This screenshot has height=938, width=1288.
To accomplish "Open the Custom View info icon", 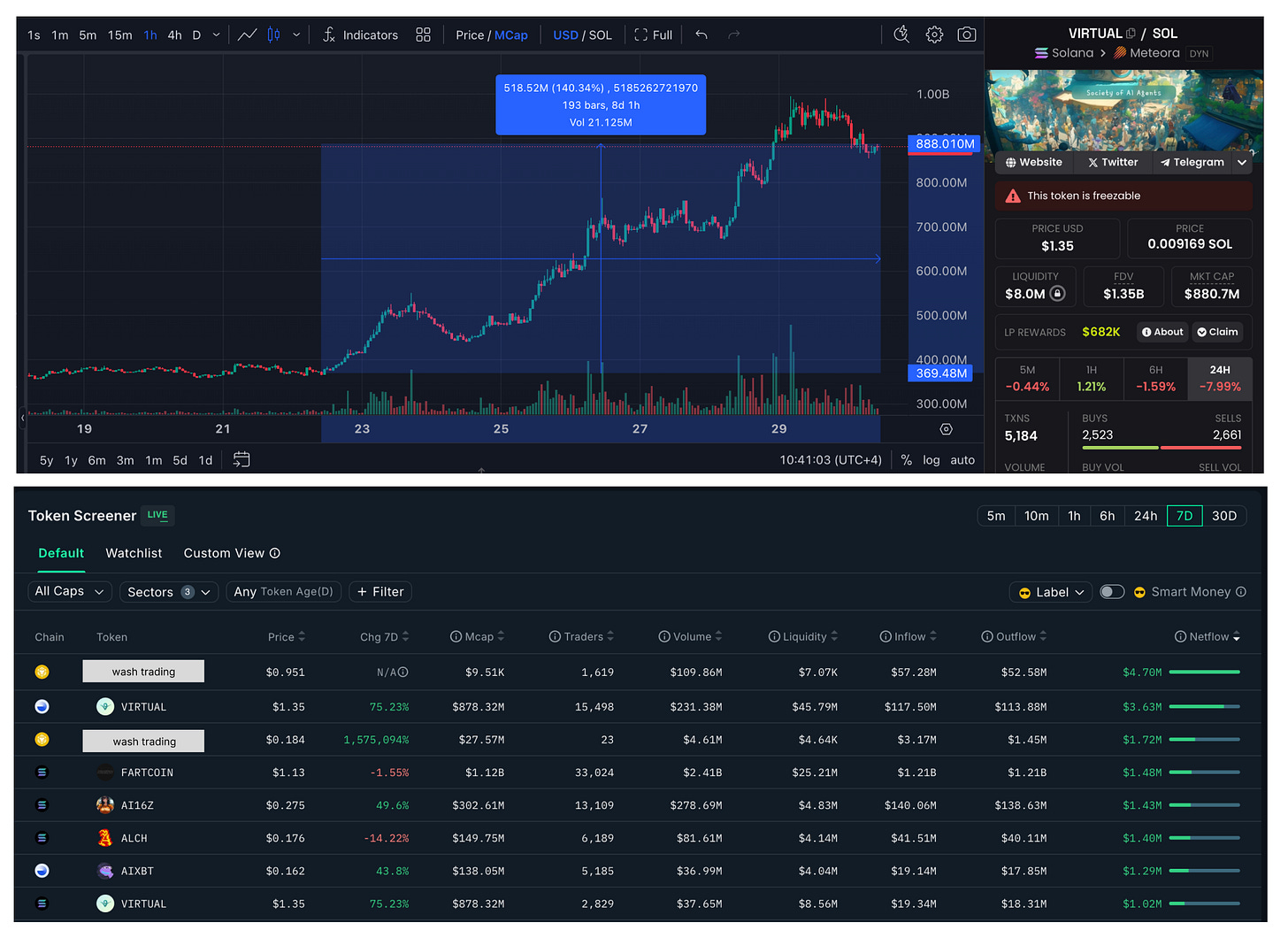I will (275, 553).
